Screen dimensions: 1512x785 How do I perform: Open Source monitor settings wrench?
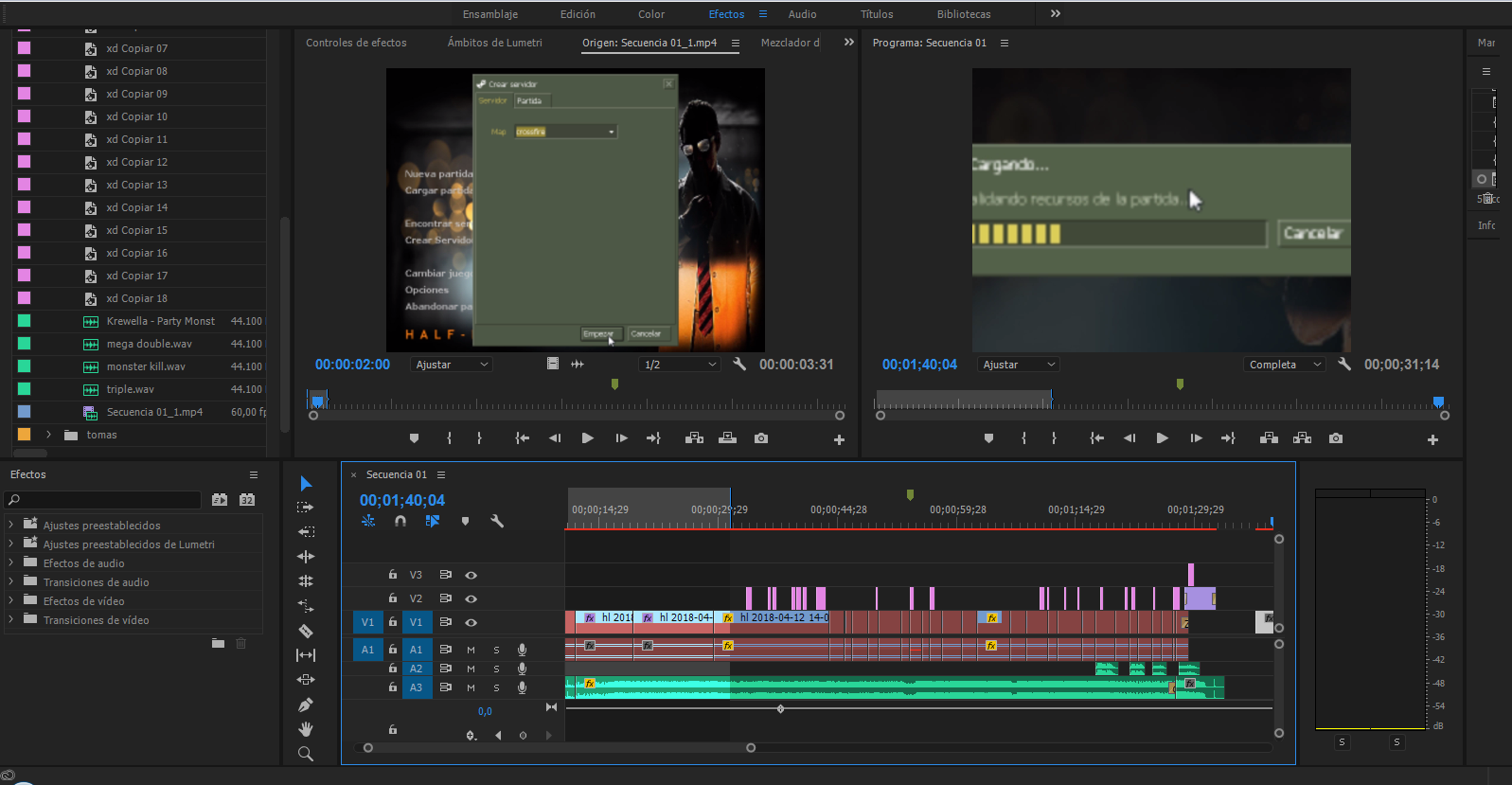[740, 364]
